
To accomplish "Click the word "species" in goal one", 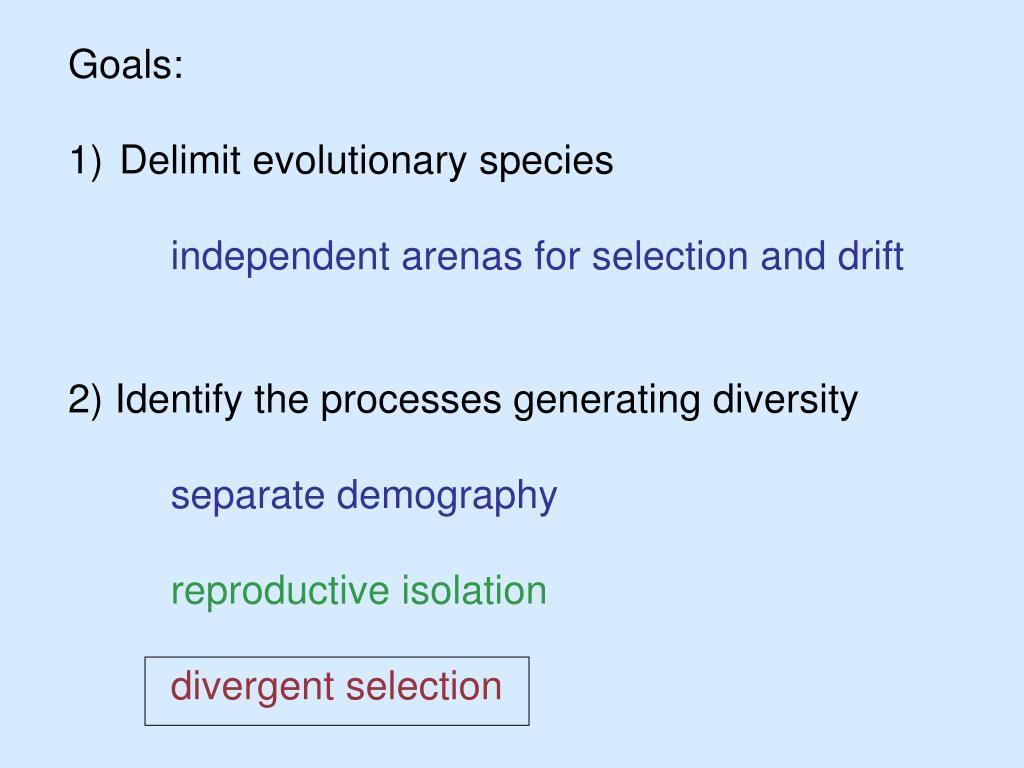I will pyautogui.click(x=546, y=163).
